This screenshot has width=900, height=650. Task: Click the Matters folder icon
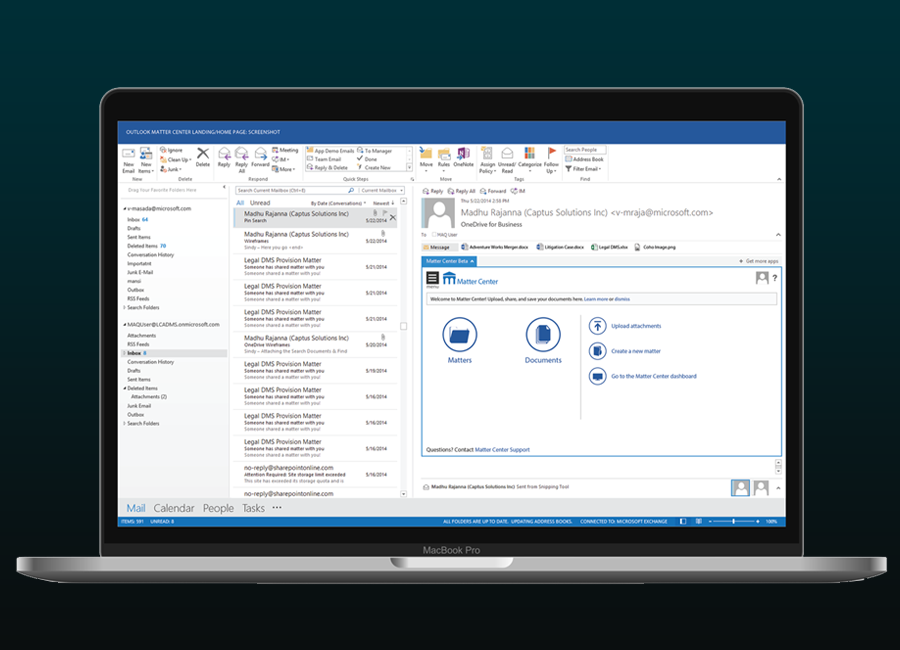click(x=459, y=334)
